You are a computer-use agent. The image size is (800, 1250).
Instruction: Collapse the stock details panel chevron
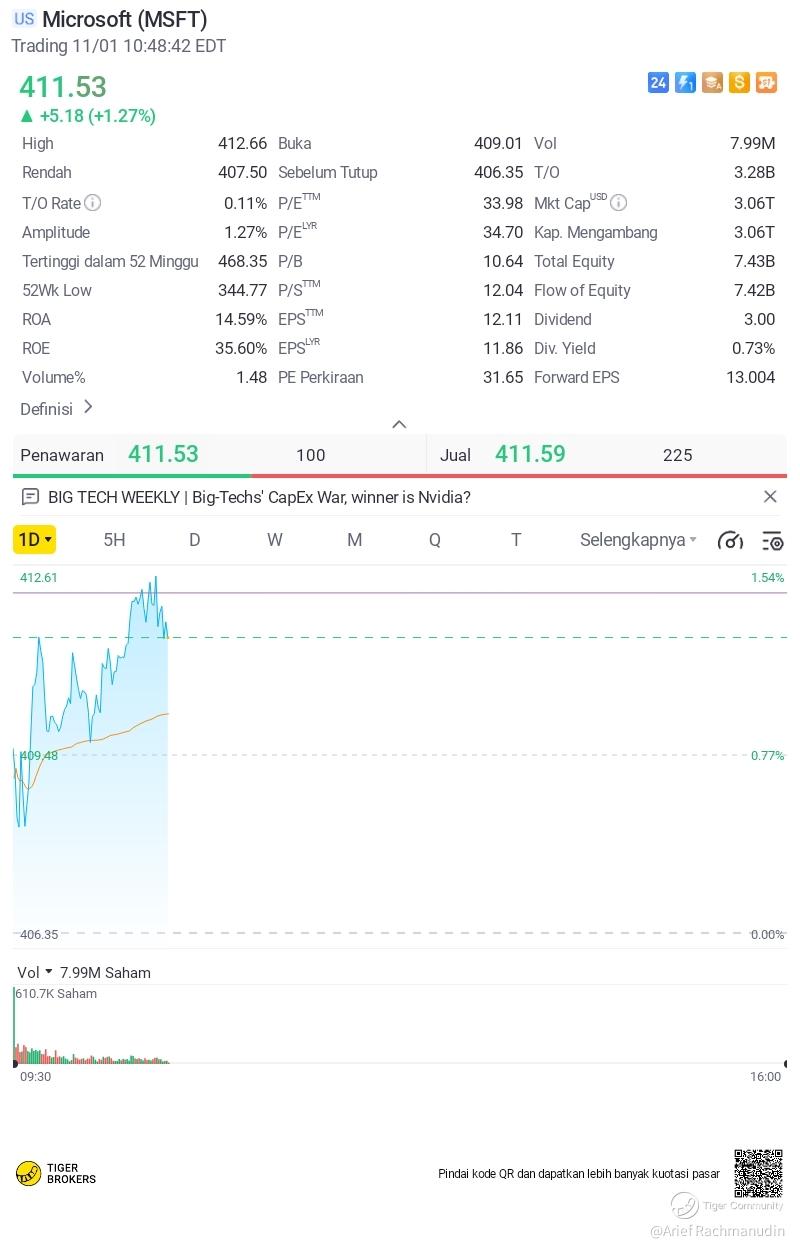[399, 424]
